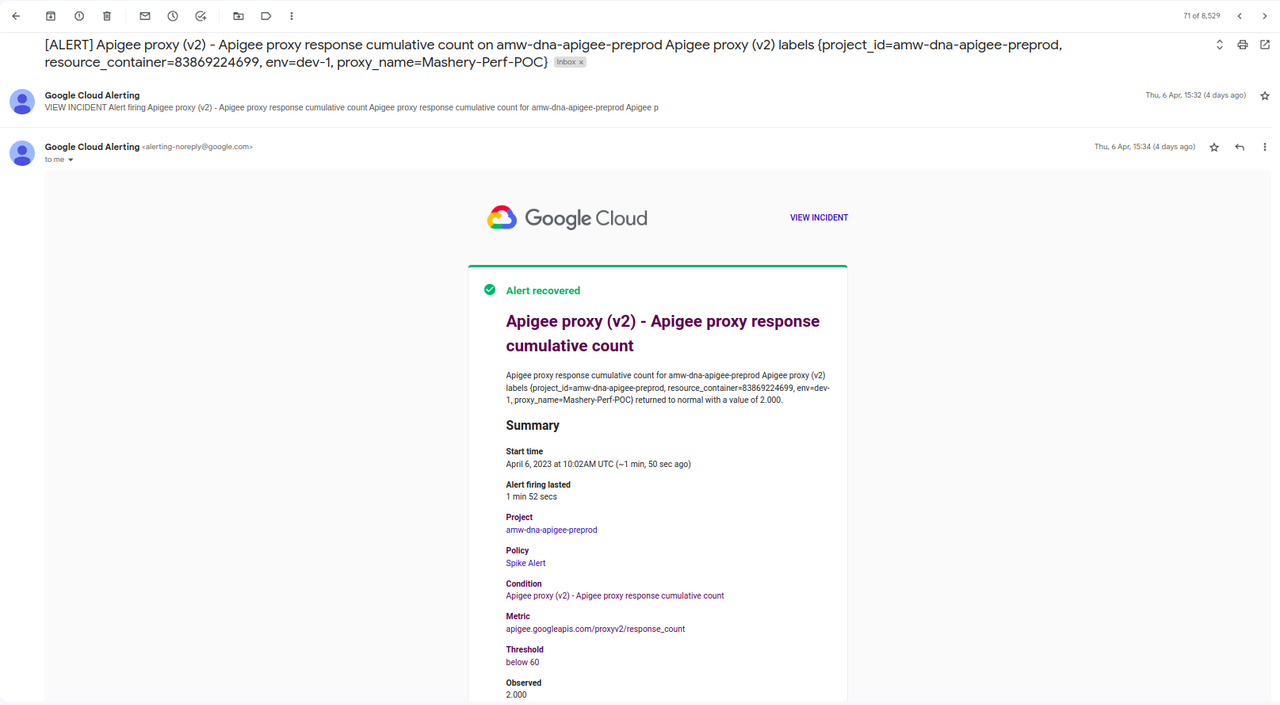Click the sender avatar of the collapsed message

coord(22,101)
